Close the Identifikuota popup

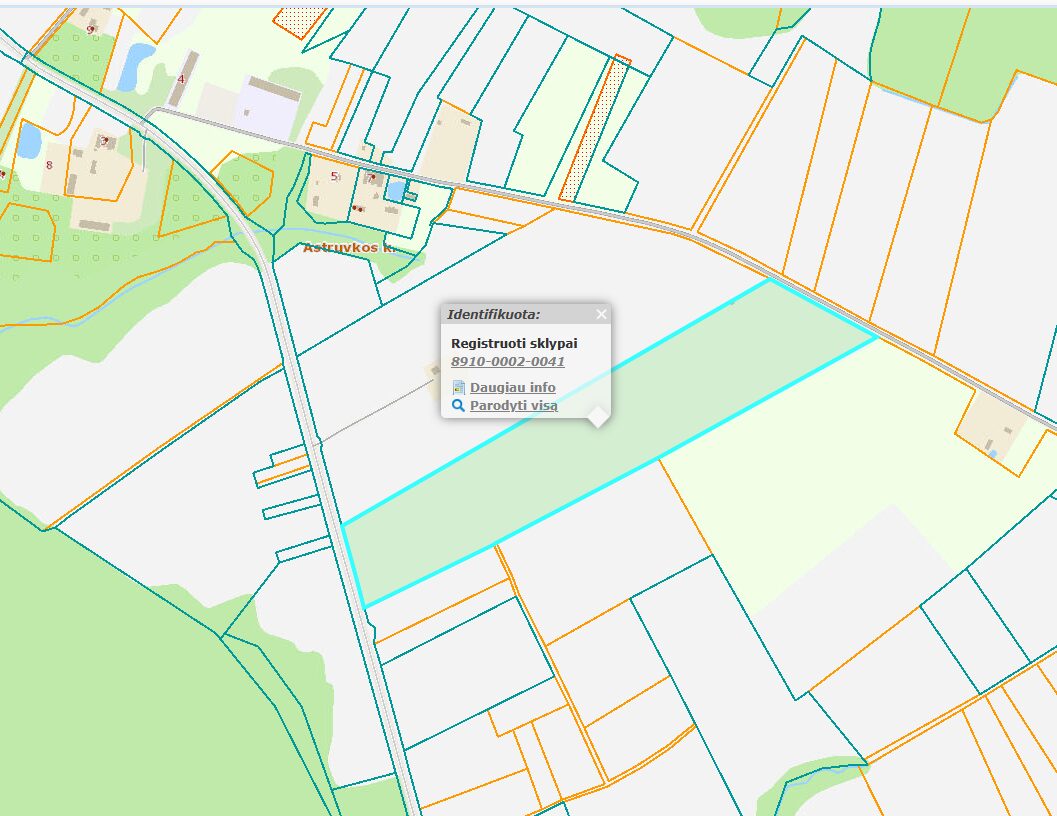pos(600,314)
